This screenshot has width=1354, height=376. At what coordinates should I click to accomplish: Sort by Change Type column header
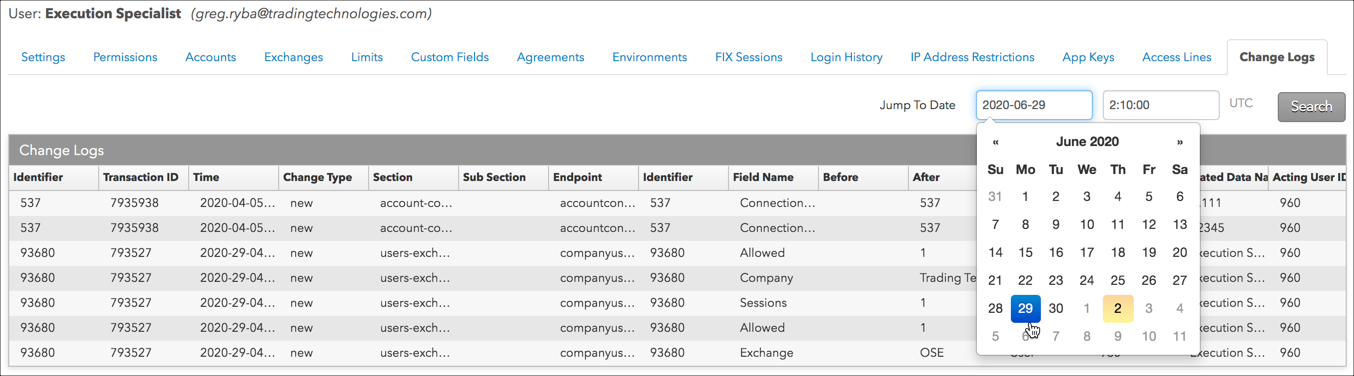317,177
